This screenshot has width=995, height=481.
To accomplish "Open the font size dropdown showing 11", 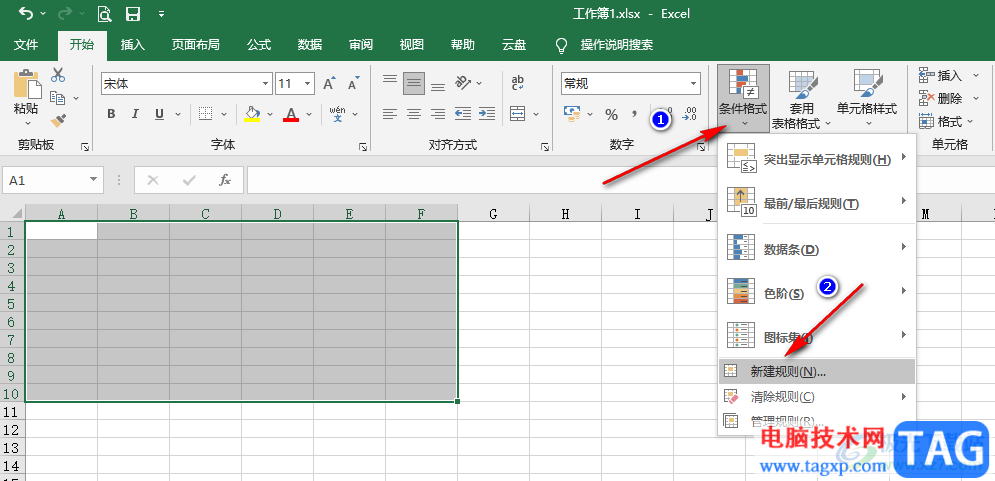I will coord(308,84).
